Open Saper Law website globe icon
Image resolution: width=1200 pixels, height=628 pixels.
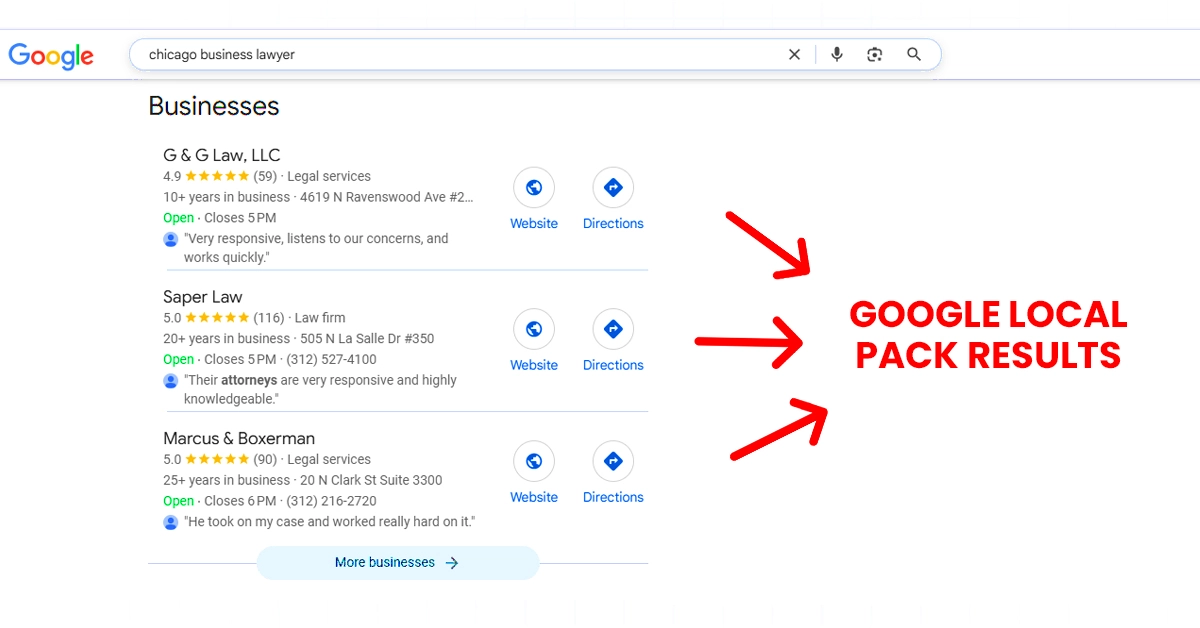tap(534, 329)
